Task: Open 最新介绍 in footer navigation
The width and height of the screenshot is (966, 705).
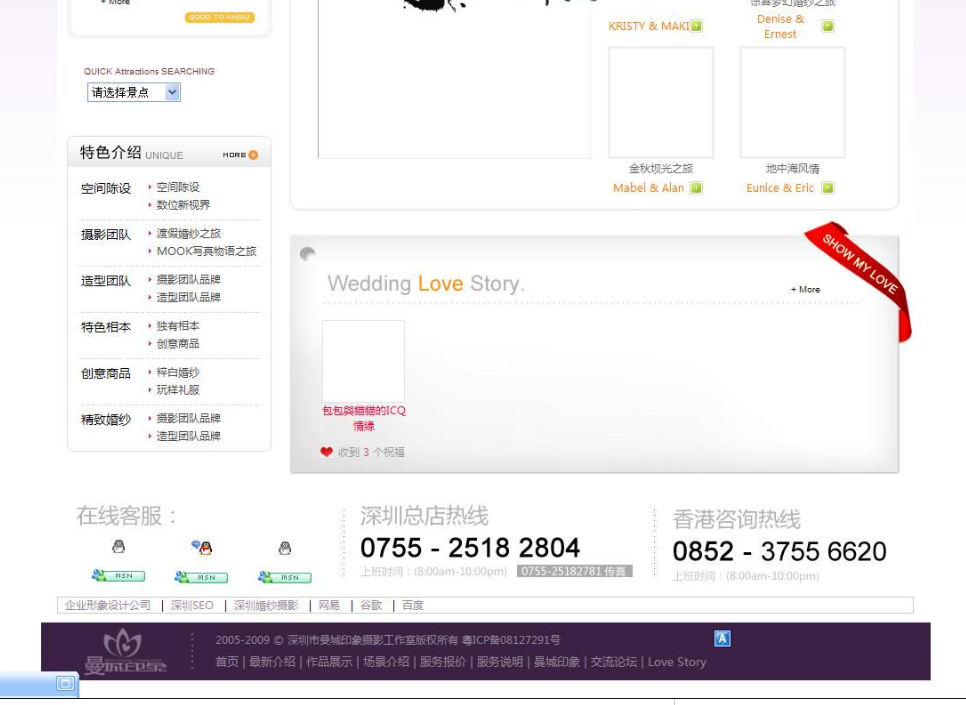Action: point(272,662)
